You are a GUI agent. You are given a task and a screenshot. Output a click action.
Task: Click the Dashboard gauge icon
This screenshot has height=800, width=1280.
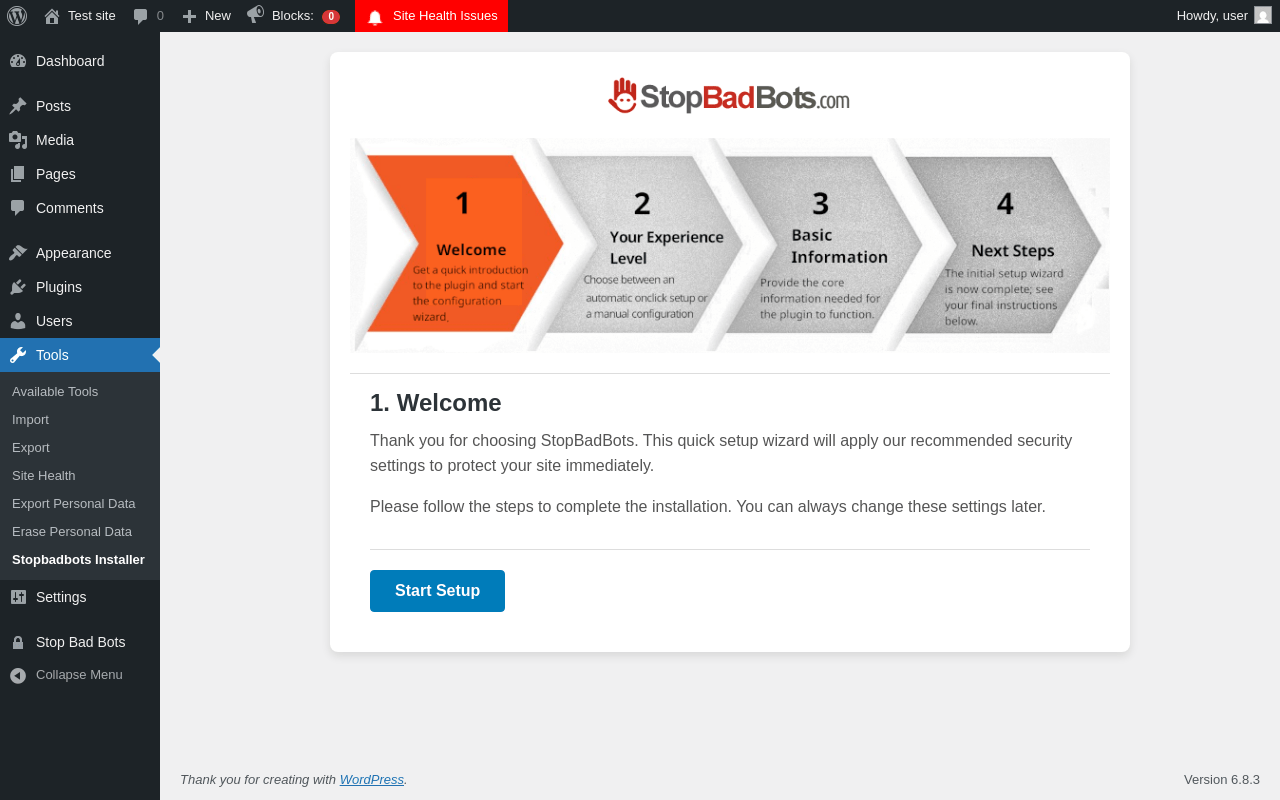click(x=18, y=61)
